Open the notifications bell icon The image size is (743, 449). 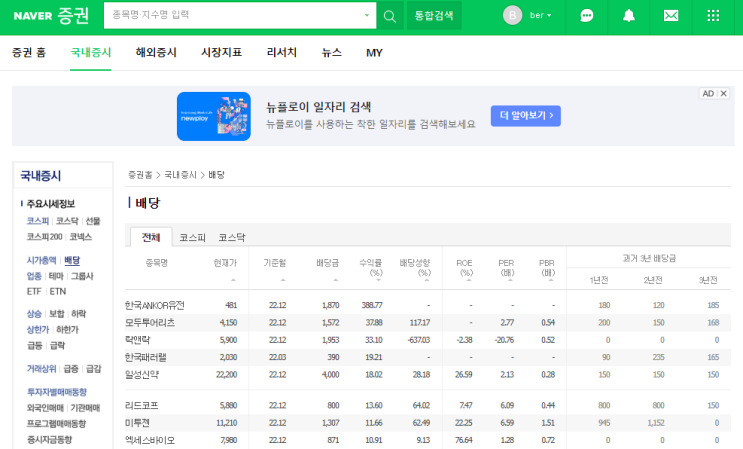(x=629, y=16)
